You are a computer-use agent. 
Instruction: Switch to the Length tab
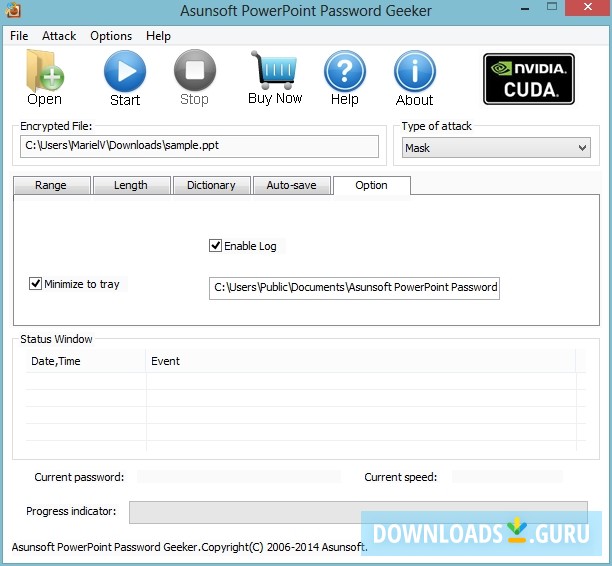tap(132, 185)
